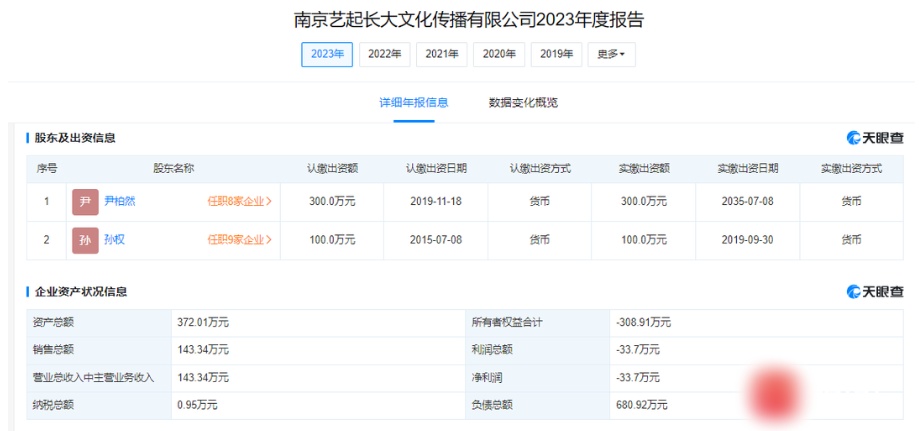Click the 尹 avatar icon

coord(86,202)
